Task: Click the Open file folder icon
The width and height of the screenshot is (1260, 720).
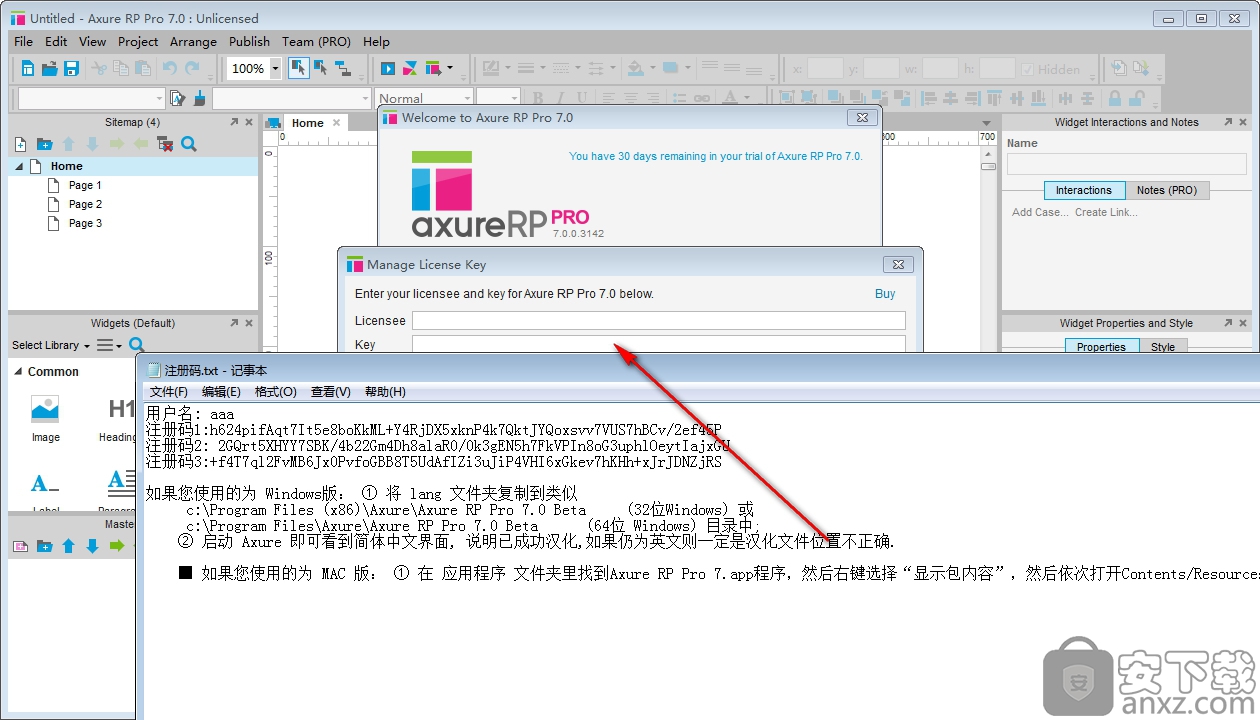Action: 49,68
